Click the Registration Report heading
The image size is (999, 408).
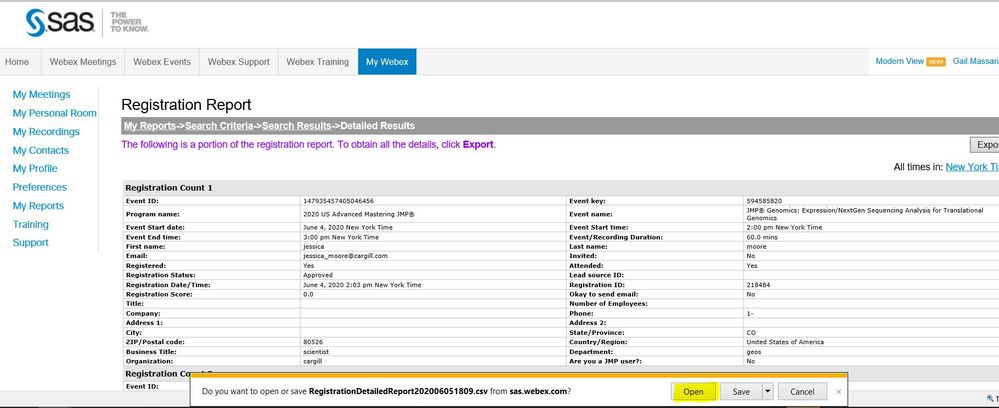(186, 105)
